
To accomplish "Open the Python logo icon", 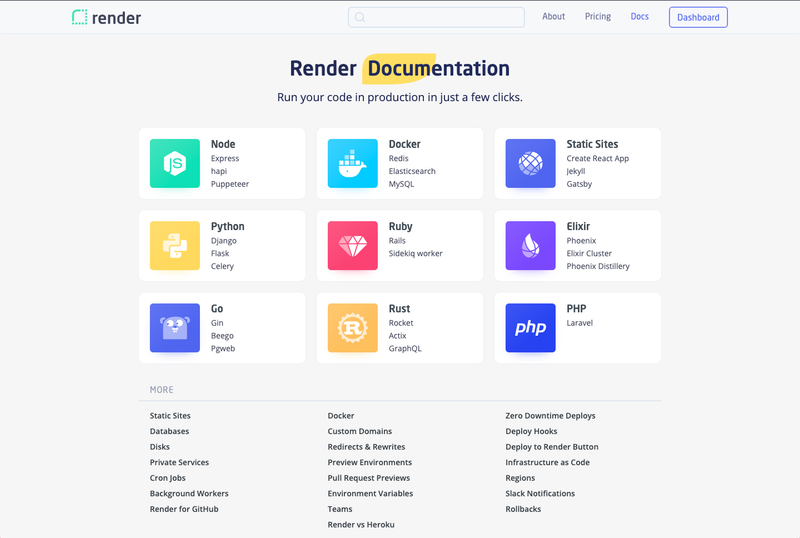I will [175, 246].
